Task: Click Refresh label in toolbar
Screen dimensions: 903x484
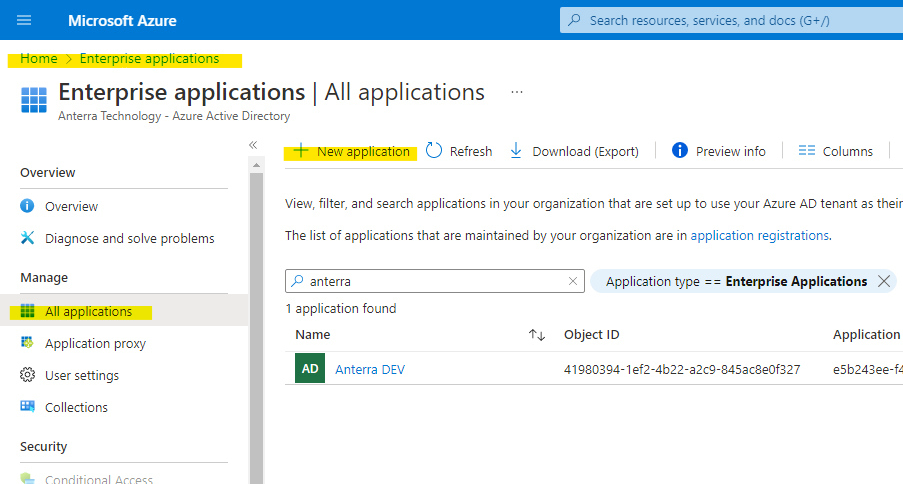Action: (x=471, y=152)
